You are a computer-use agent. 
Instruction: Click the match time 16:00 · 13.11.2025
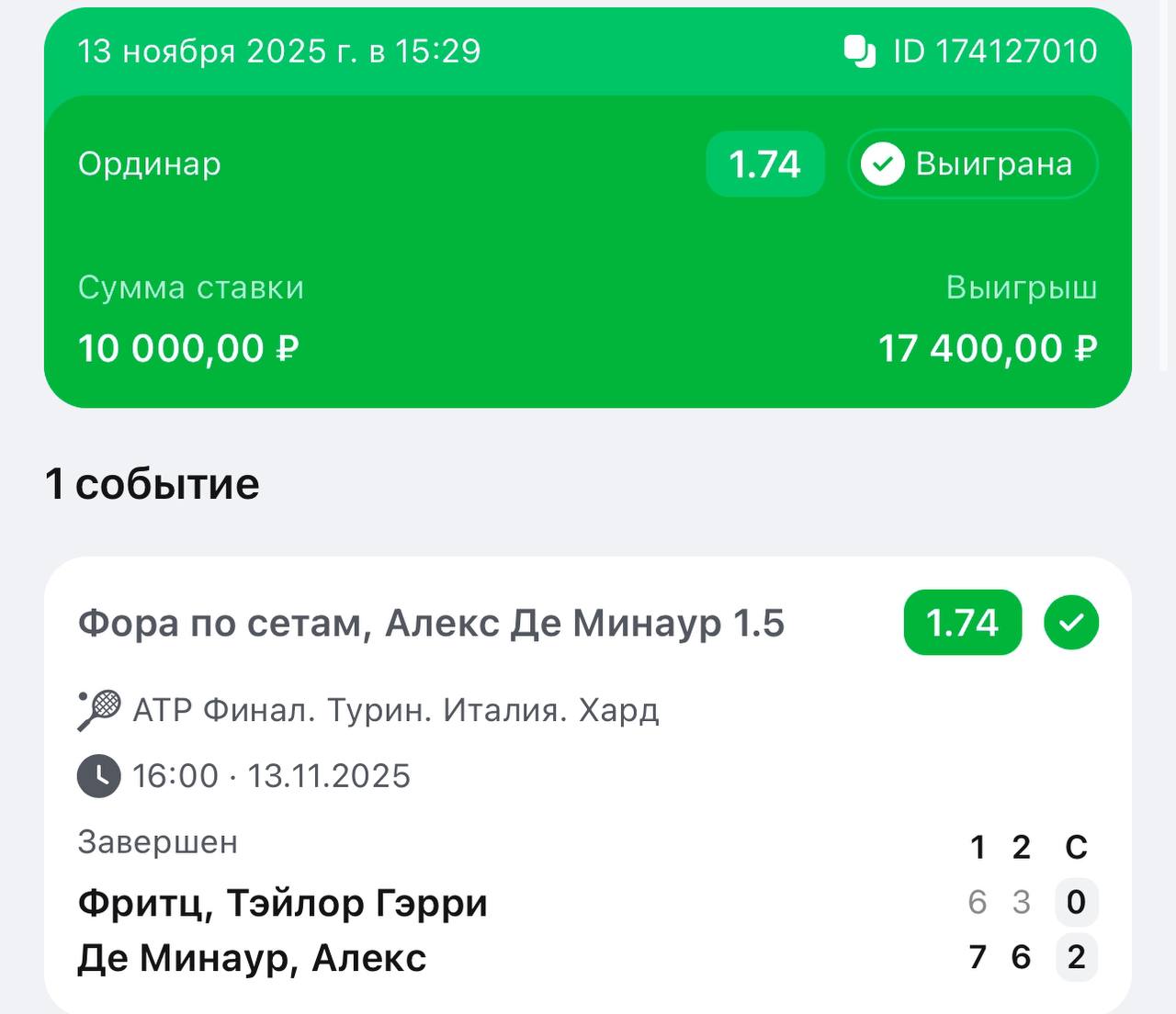271,776
